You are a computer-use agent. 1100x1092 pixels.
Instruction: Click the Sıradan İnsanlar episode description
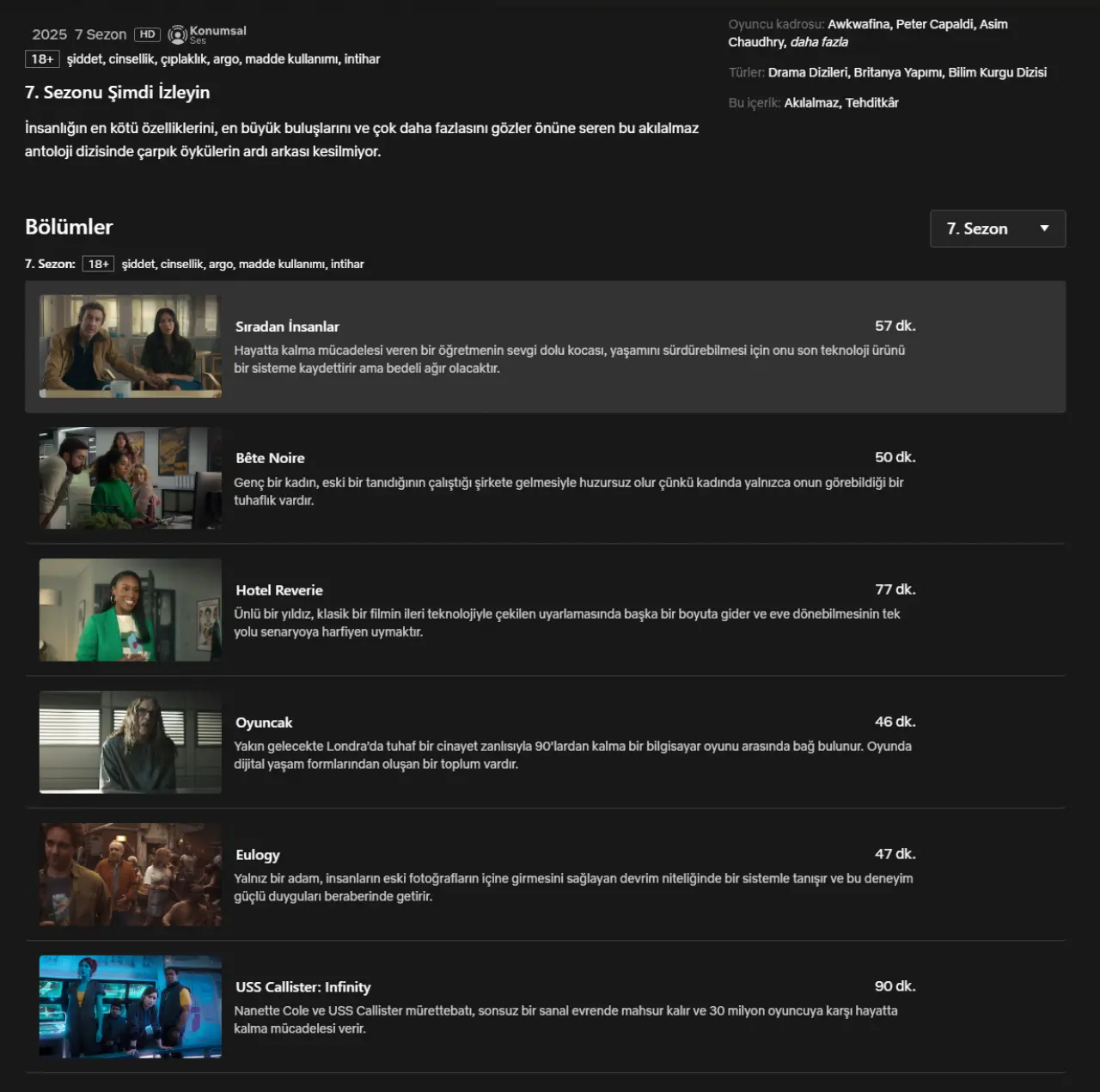(x=570, y=359)
